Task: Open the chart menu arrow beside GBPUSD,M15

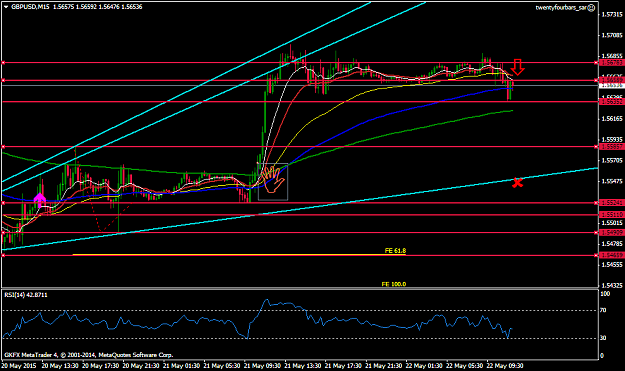Action: [6, 7]
